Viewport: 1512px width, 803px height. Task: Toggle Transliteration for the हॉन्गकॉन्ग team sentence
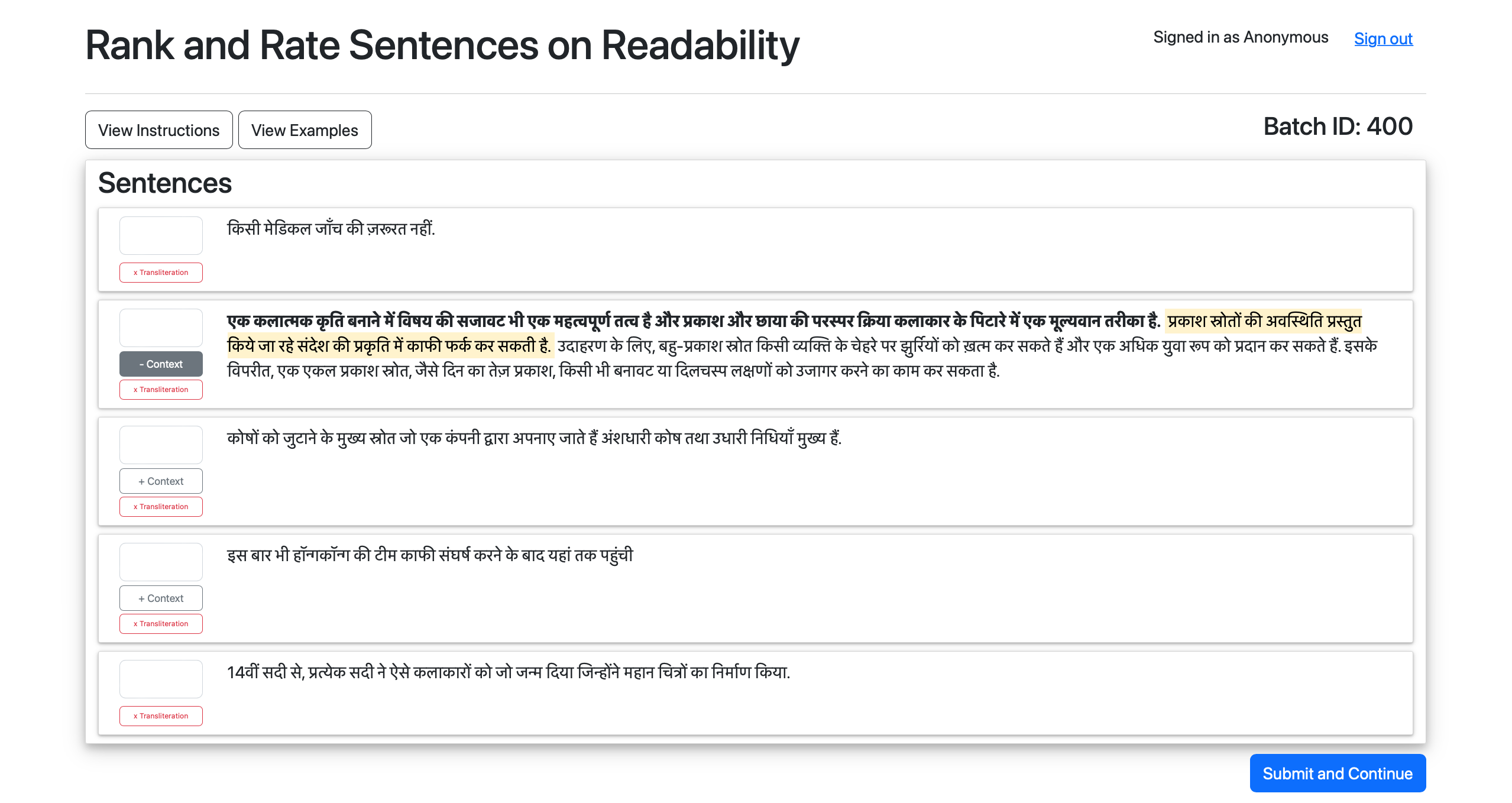tap(161, 624)
